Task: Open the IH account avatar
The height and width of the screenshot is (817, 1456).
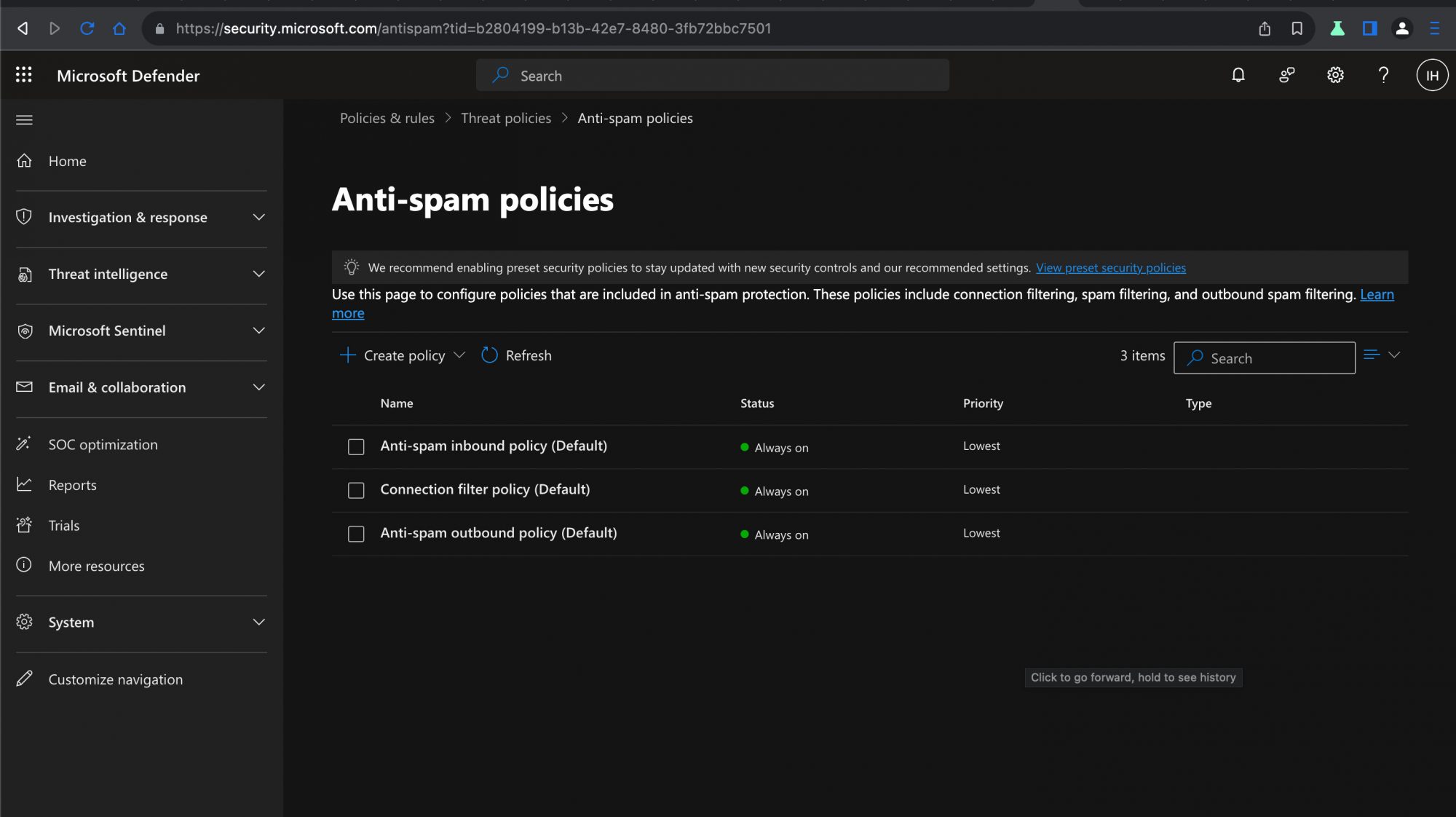Action: (1431, 75)
